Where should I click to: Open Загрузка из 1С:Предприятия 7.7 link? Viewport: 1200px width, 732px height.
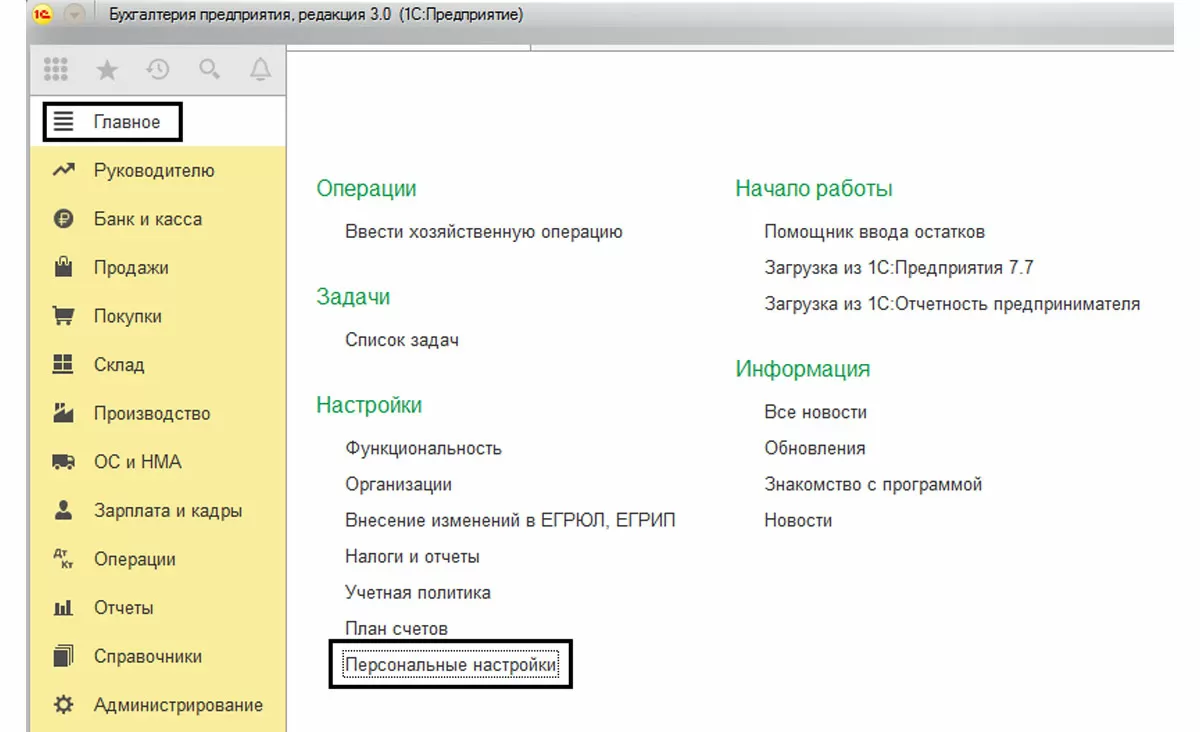click(x=899, y=268)
